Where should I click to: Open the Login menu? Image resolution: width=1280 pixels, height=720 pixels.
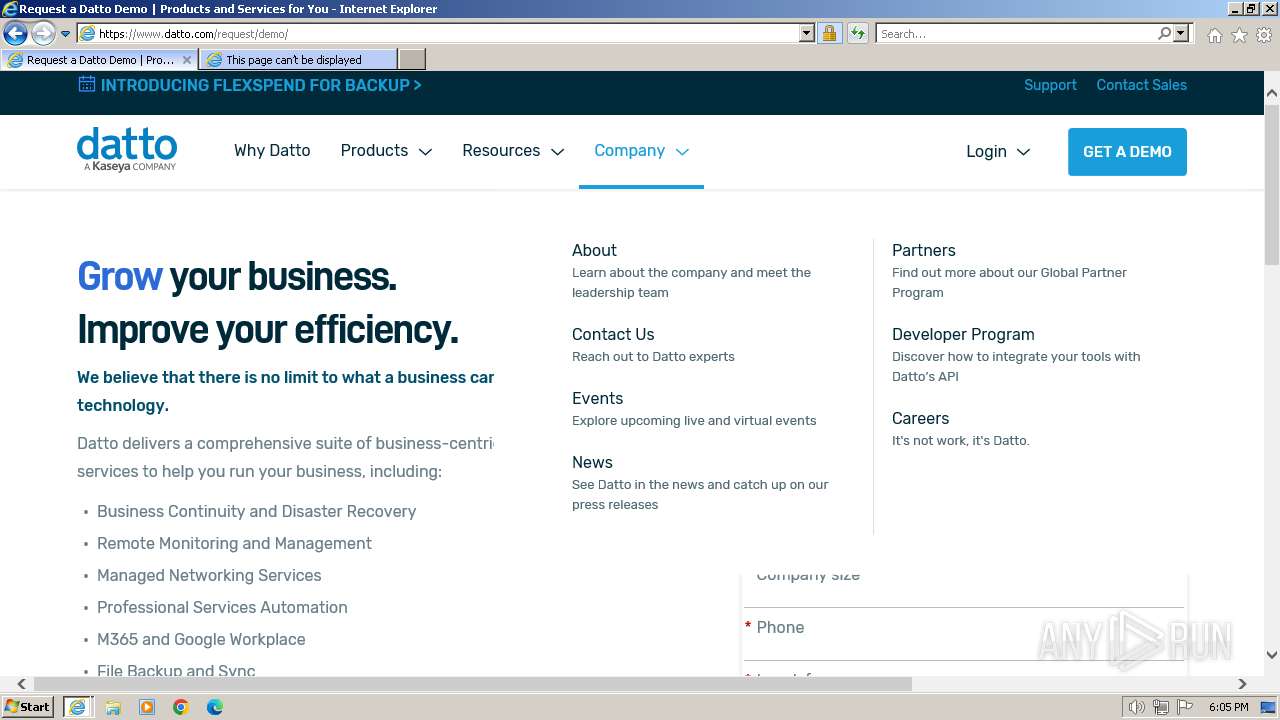tap(986, 152)
